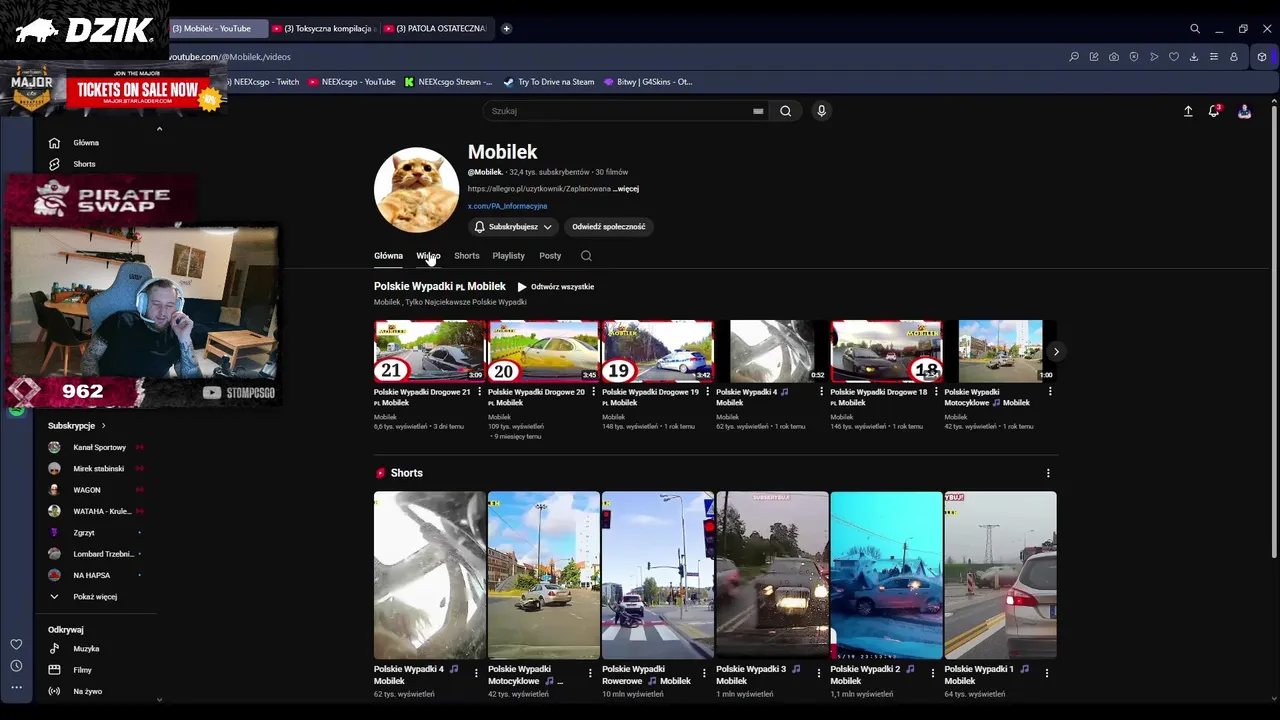This screenshot has width=1280, height=720.
Task: Open options for short Polskie Wypadki 3
Action: [x=818, y=673]
